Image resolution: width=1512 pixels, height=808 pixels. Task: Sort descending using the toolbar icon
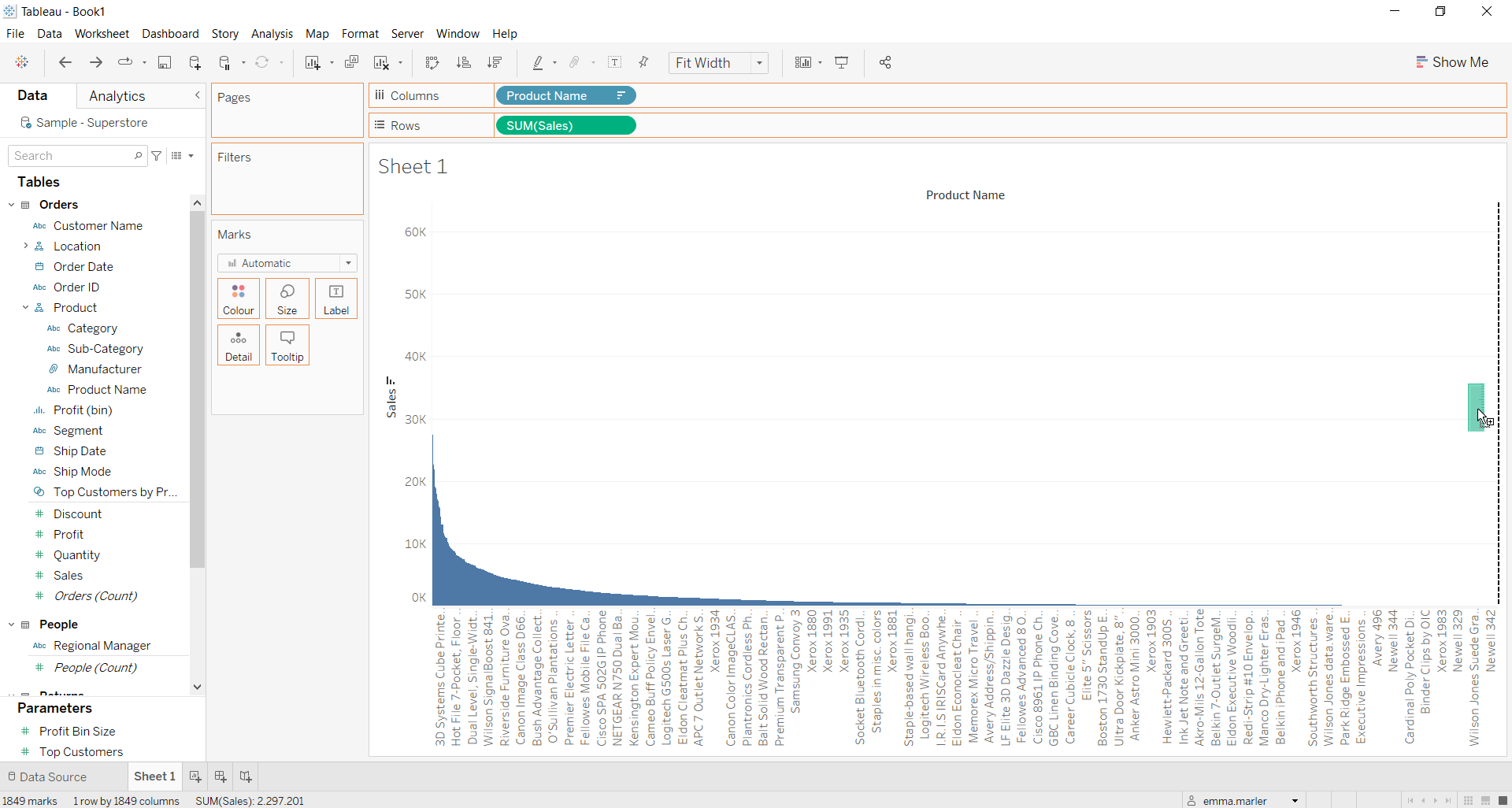(x=495, y=63)
